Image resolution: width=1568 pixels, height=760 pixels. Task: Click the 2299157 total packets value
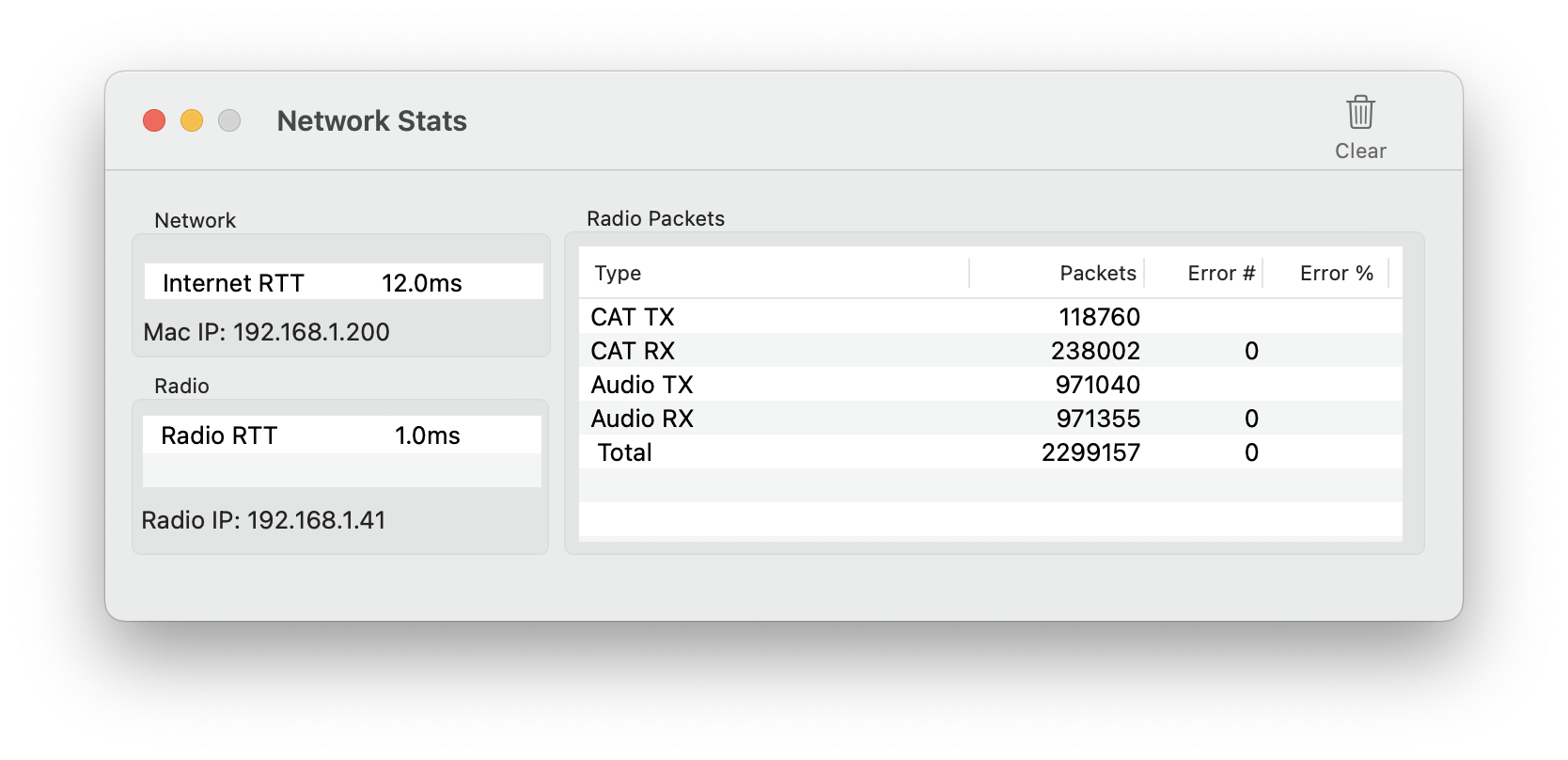click(1090, 452)
